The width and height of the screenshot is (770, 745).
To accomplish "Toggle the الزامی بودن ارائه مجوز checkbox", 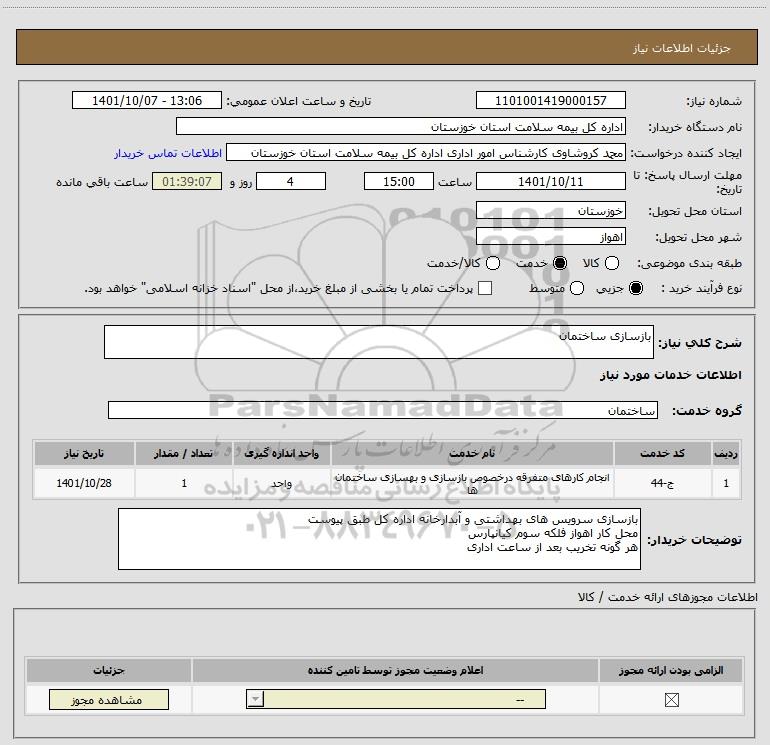I will [671, 700].
